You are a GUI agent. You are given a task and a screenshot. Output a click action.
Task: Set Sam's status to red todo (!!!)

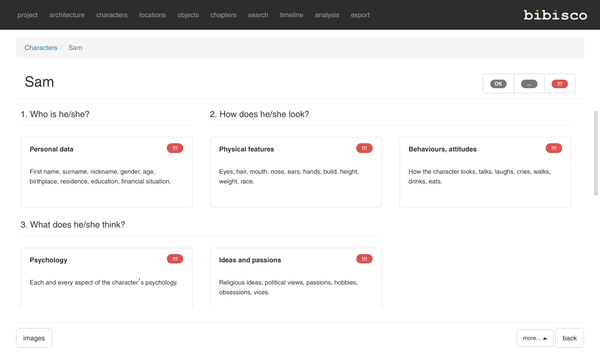[559, 84]
